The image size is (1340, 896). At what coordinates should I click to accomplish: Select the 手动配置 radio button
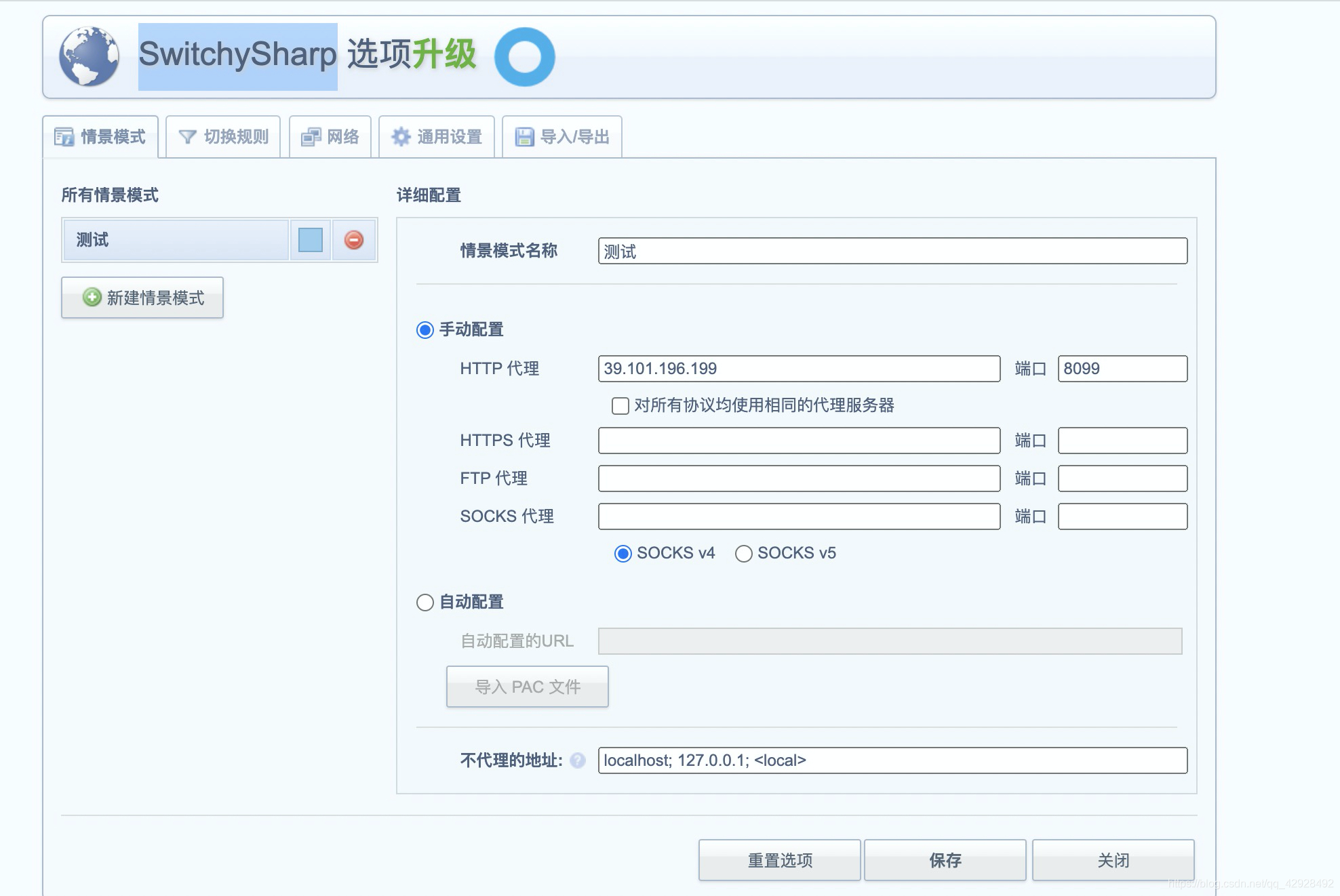coord(425,330)
